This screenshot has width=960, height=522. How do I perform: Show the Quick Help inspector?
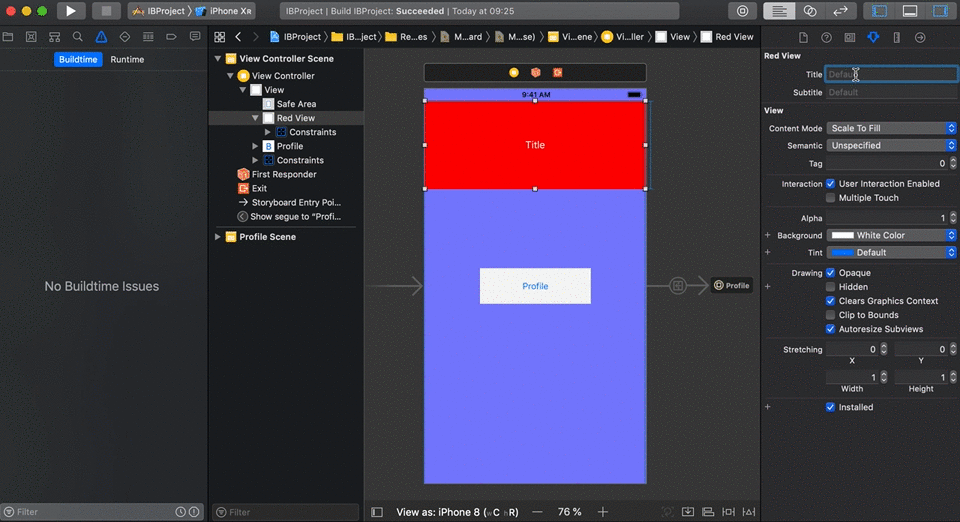[x=827, y=37]
